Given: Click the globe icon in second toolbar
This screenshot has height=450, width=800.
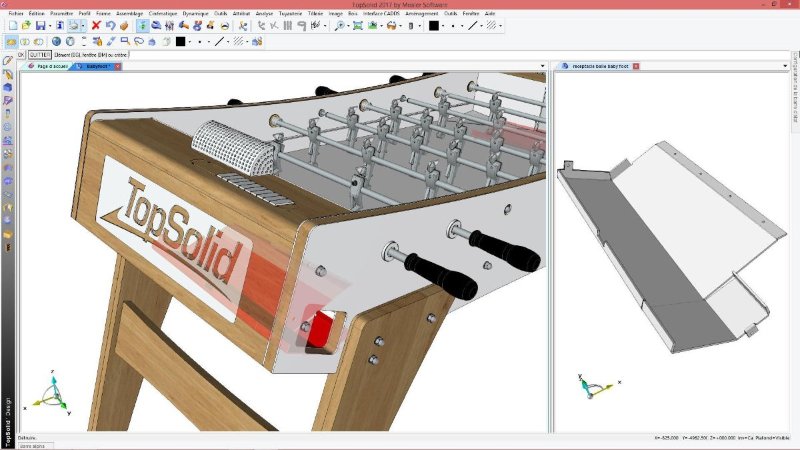Looking at the screenshot, I should [56, 42].
